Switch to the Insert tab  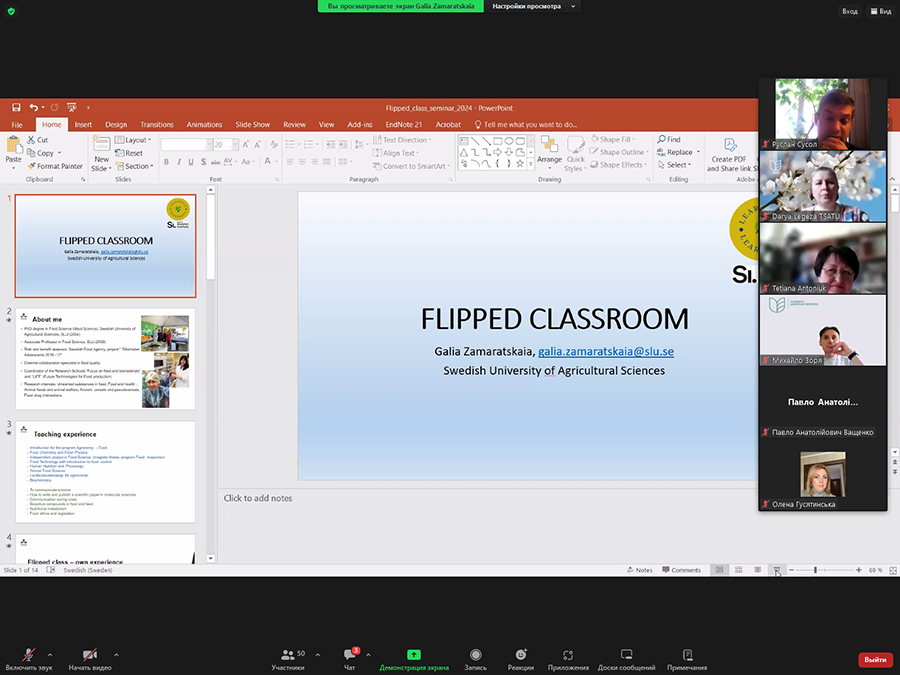click(83, 125)
